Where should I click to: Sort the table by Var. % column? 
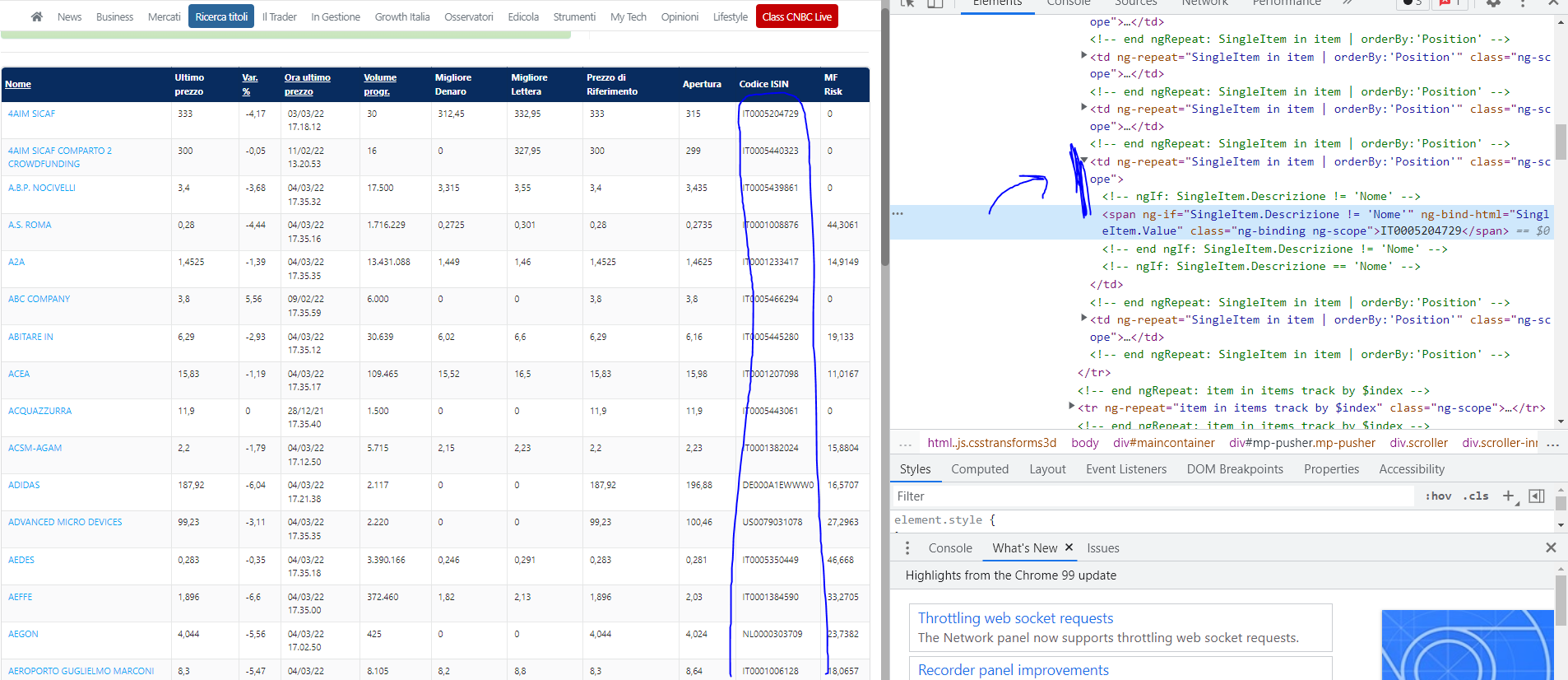point(249,84)
